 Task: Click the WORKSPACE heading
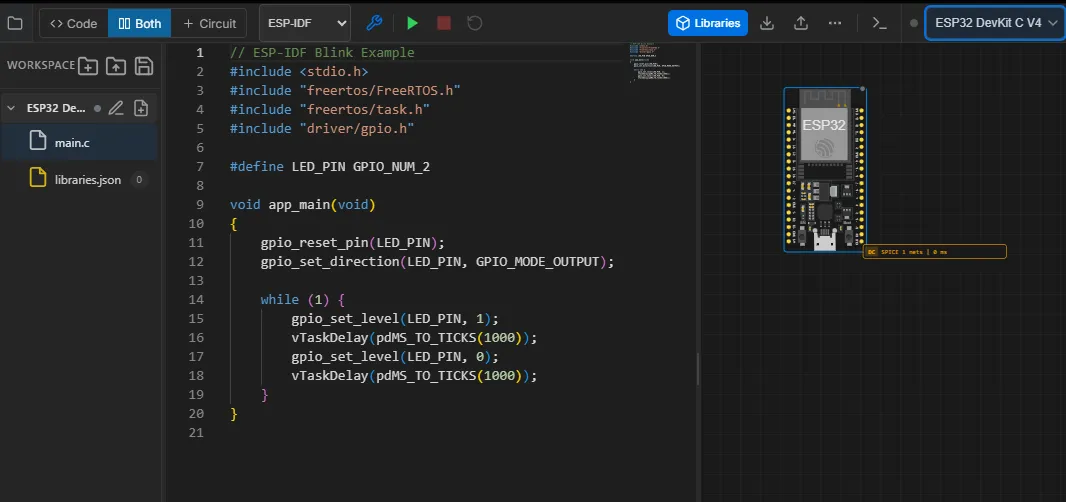(x=41, y=65)
